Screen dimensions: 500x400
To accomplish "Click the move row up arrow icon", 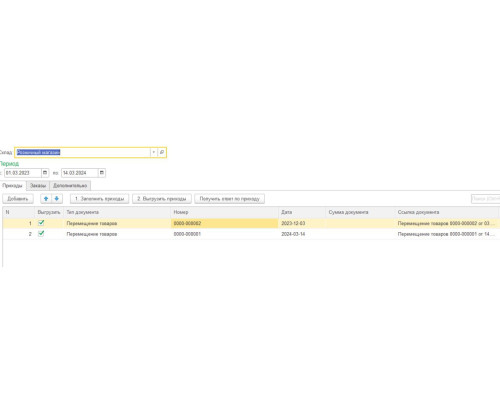I will (46, 199).
